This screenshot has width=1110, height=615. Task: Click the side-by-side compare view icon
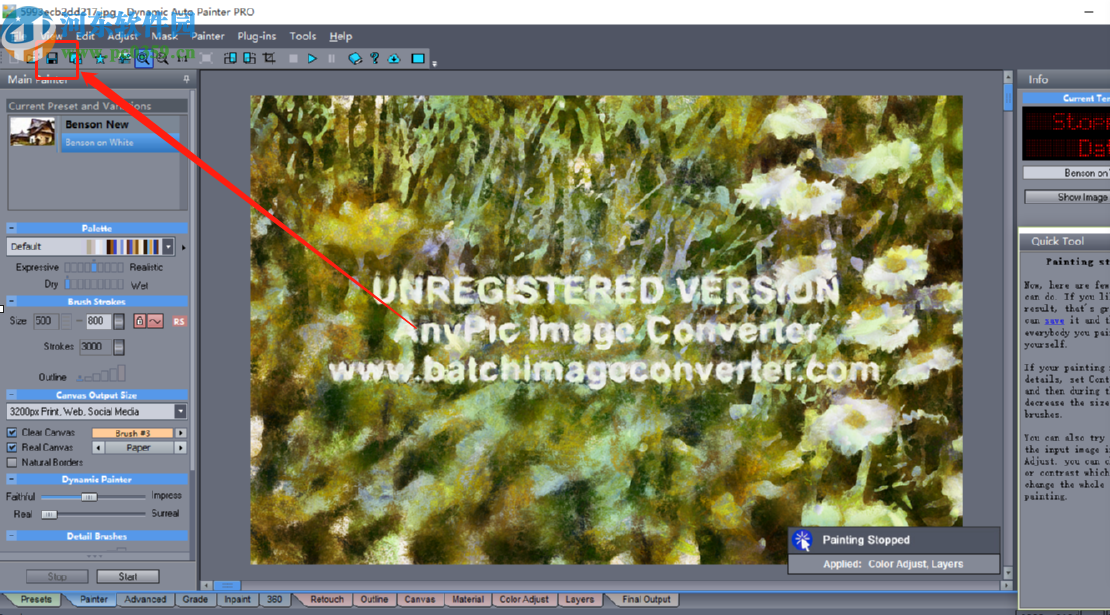point(230,59)
